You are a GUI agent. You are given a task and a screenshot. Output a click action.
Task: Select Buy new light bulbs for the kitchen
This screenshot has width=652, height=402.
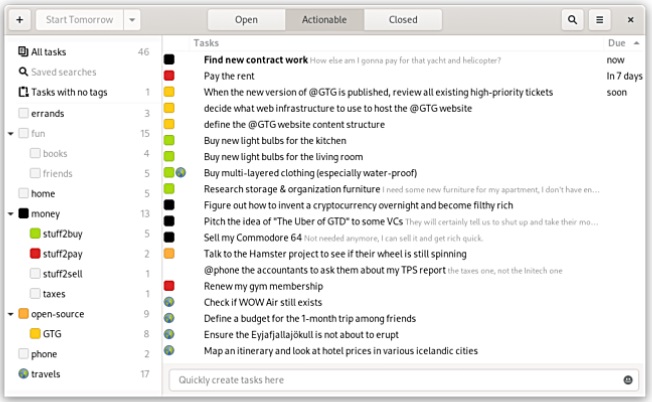(x=403, y=140)
